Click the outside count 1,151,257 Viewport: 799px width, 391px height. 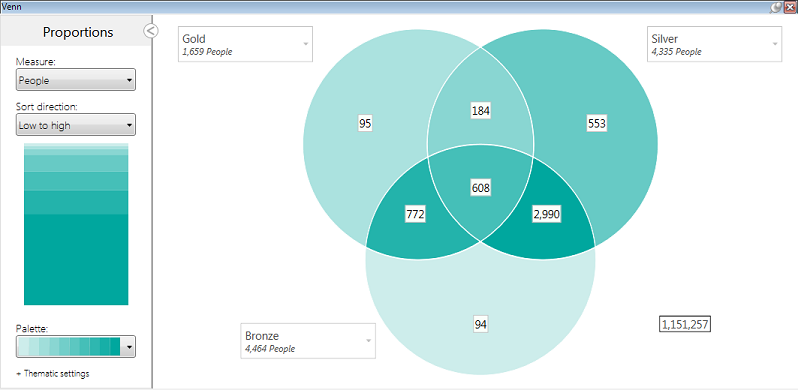[685, 324]
